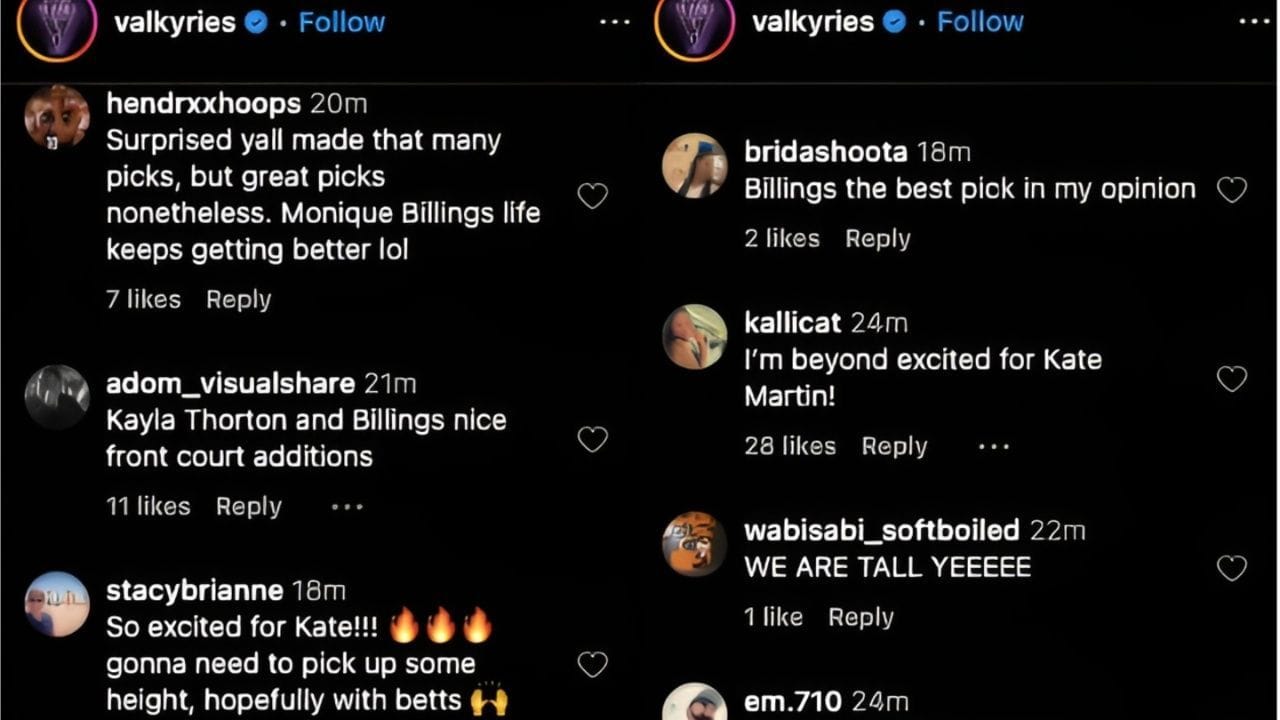Image resolution: width=1280 pixels, height=720 pixels.
Task: Follow valkyries on the left post
Action: [x=342, y=22]
